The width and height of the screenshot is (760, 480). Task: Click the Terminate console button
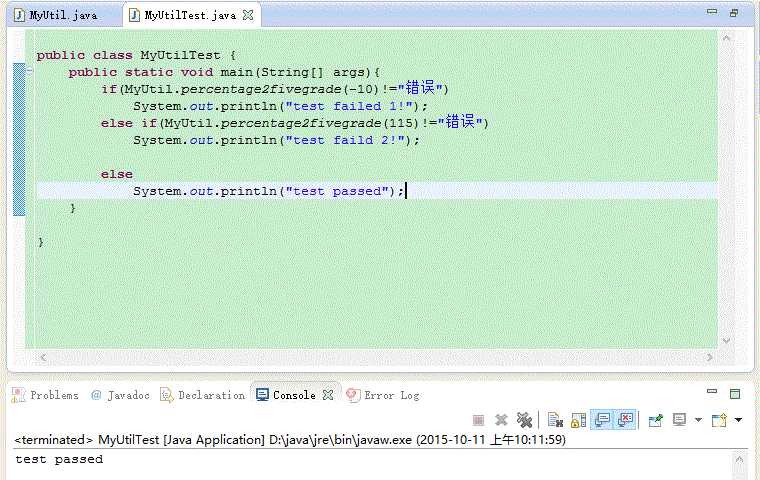pyautogui.click(x=478, y=420)
